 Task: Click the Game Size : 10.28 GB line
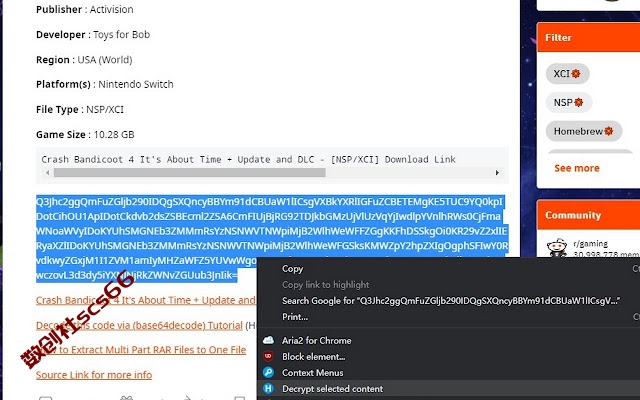(85, 134)
